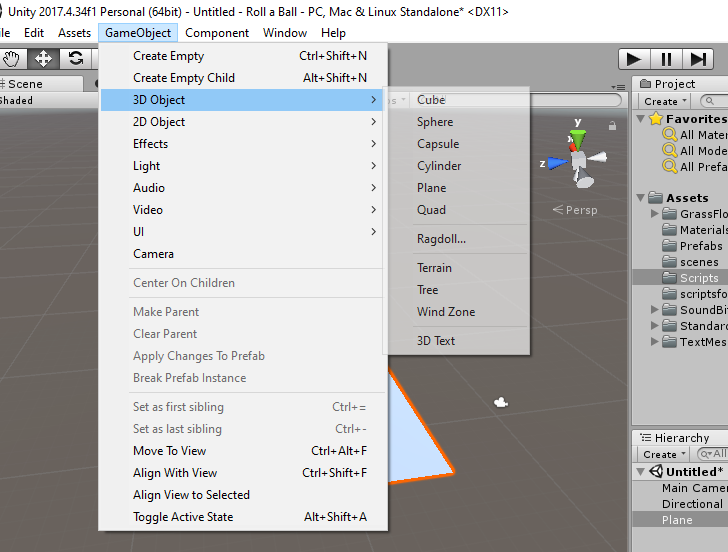Open the Shaded draw mode dropdown

[x=16, y=100]
